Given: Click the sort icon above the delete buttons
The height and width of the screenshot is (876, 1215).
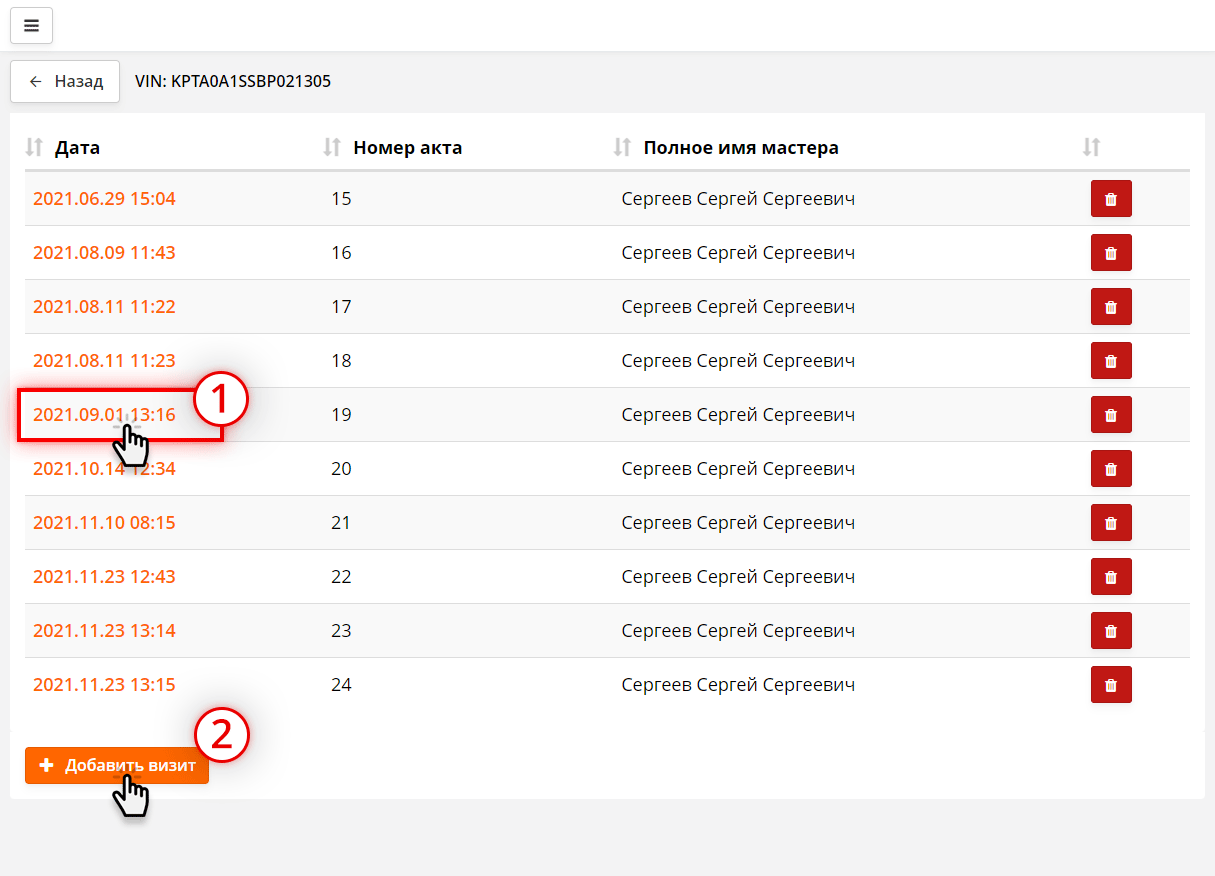Looking at the screenshot, I should [1091, 148].
